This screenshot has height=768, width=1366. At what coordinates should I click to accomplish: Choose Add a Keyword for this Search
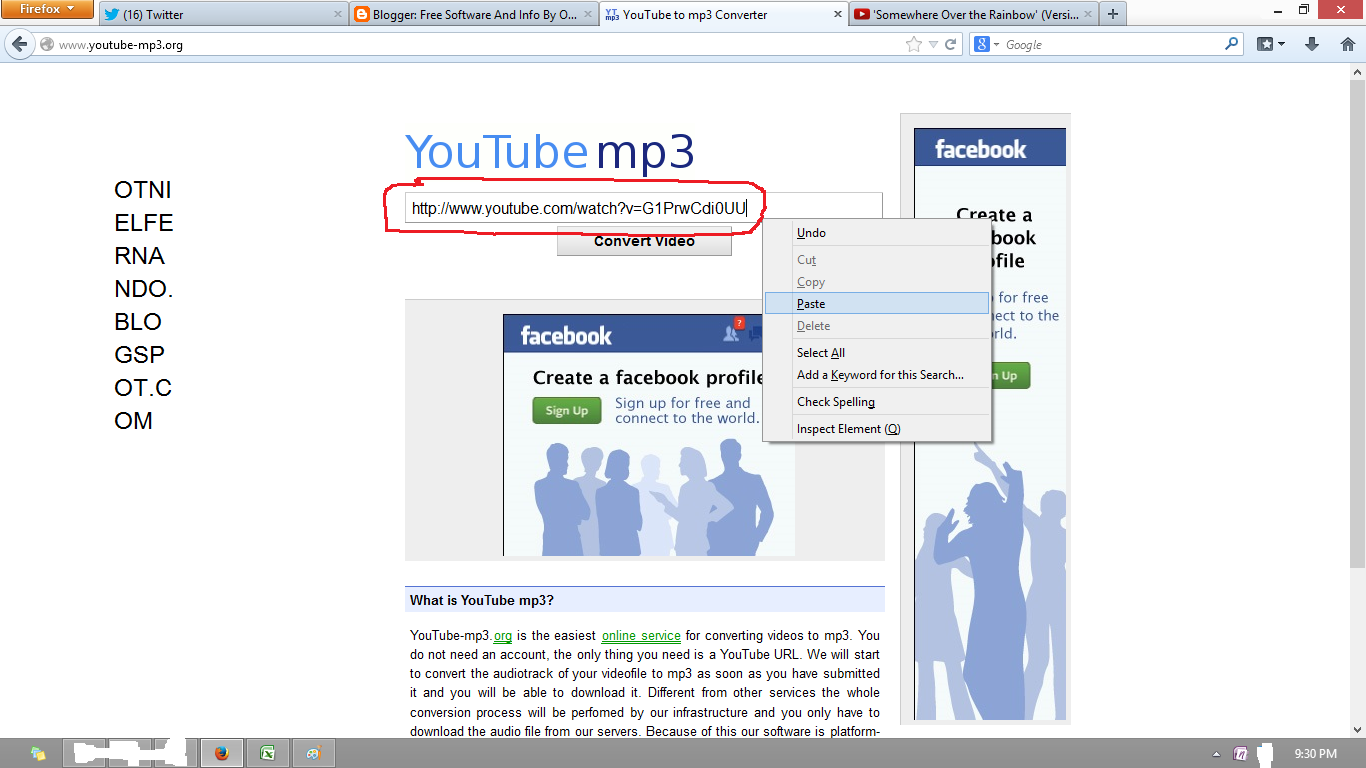[x=876, y=375]
